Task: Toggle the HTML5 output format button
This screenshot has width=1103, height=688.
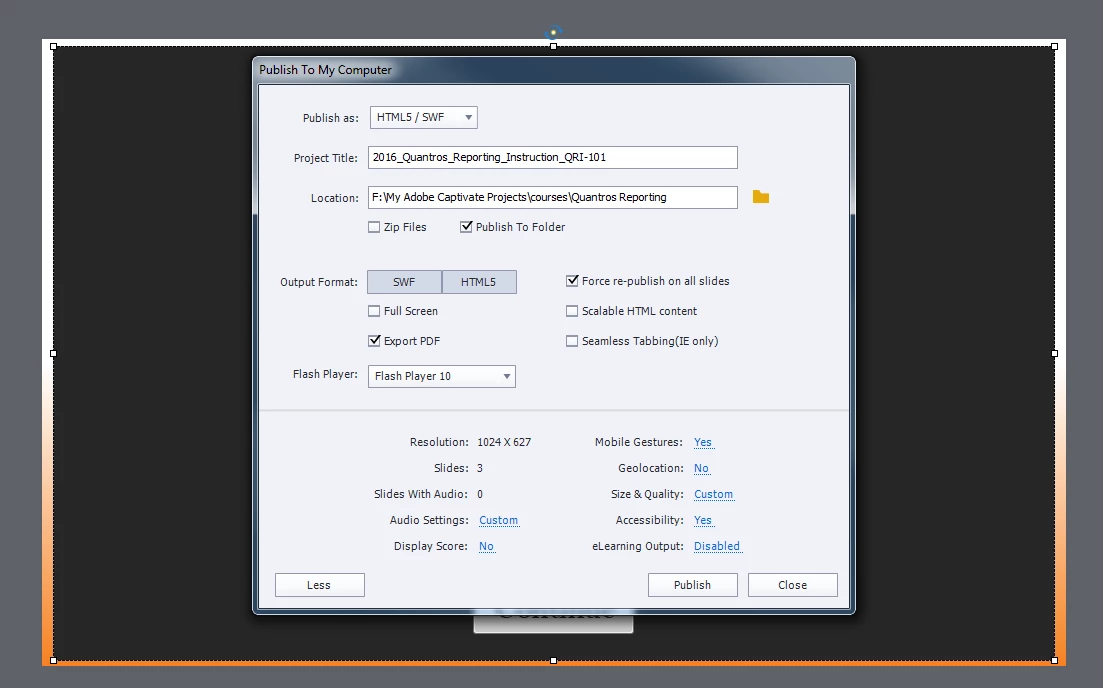Action: coord(479,282)
